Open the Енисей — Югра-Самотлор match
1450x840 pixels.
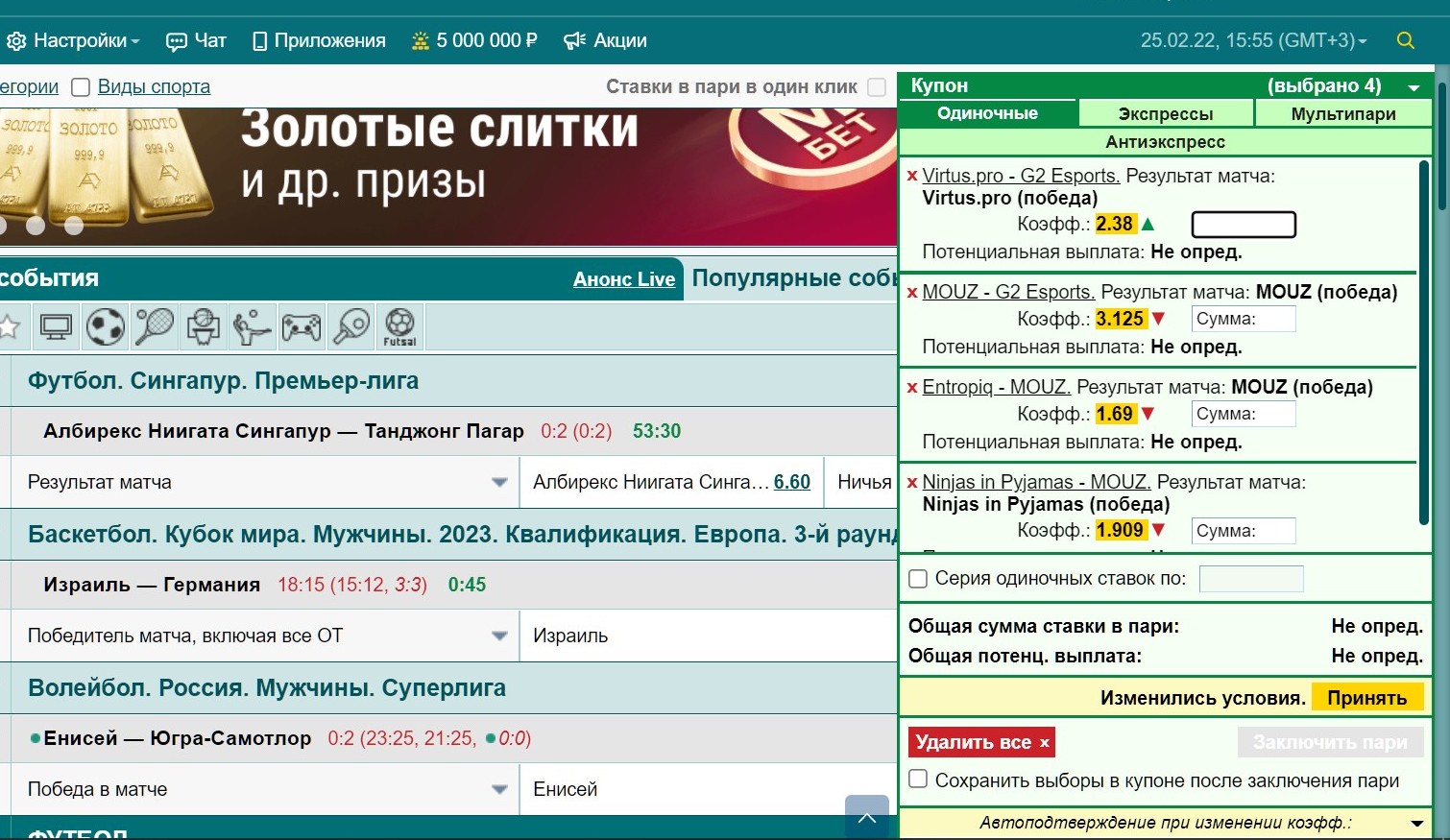178,738
